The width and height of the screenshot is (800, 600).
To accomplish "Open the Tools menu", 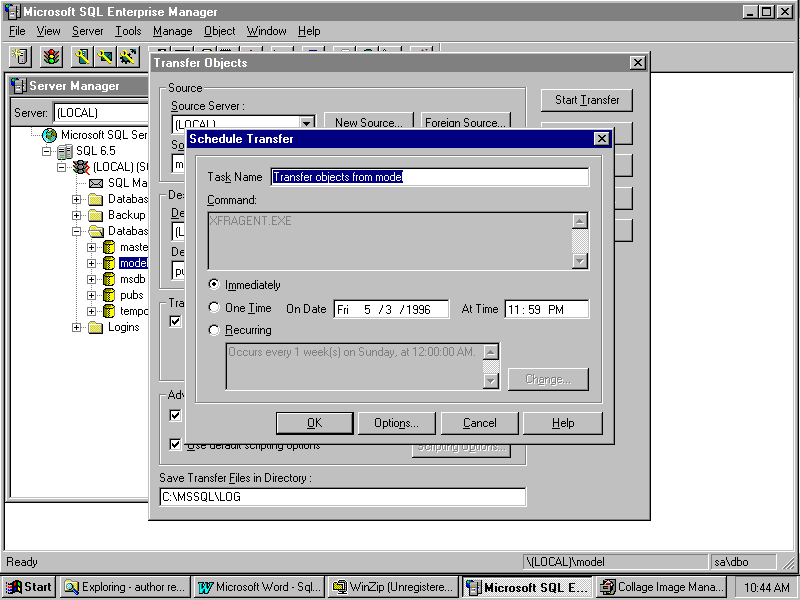I will click(x=128, y=31).
